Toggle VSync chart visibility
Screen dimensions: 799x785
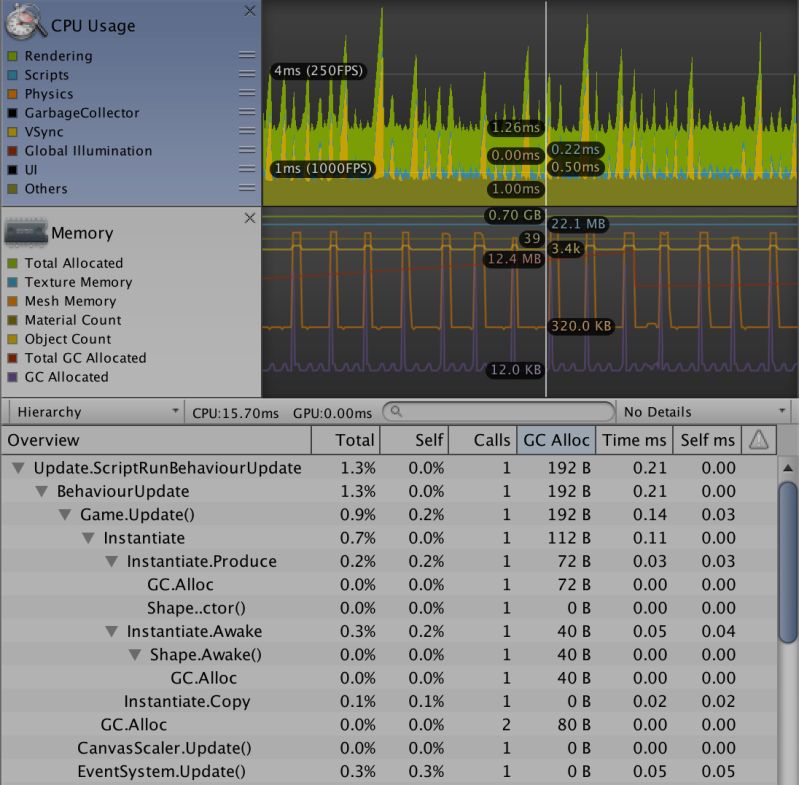13,132
